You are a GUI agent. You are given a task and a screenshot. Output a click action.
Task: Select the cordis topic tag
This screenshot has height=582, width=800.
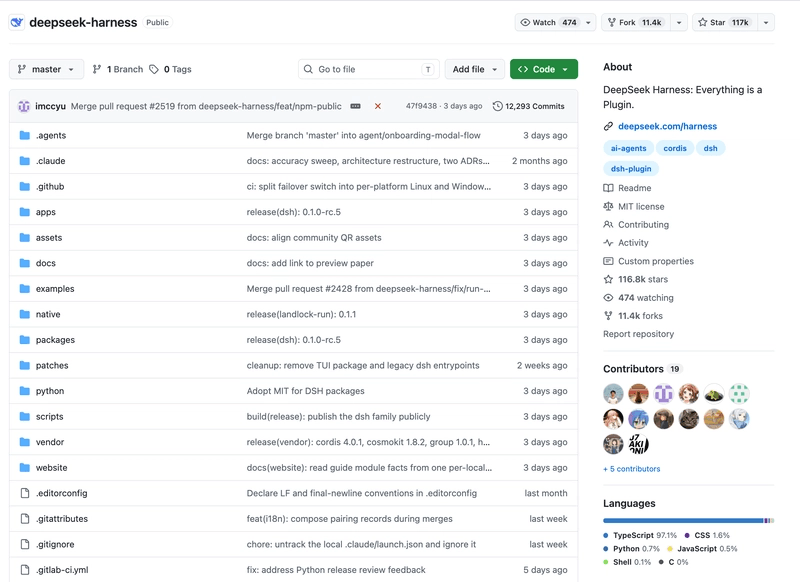(x=674, y=148)
